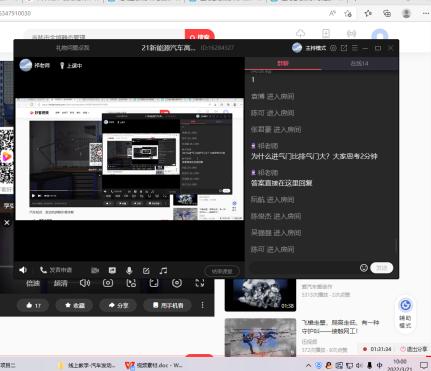Click the video clip record icon
Viewport: 431px width, 371px height.
click(131, 283)
